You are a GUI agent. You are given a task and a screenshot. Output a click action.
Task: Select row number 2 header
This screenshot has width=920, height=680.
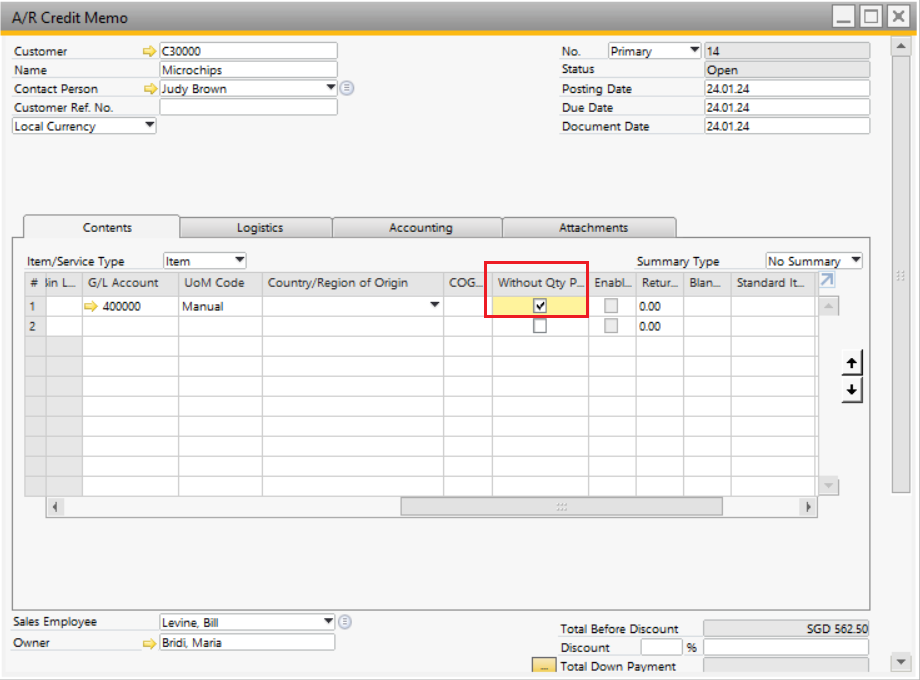(35, 326)
